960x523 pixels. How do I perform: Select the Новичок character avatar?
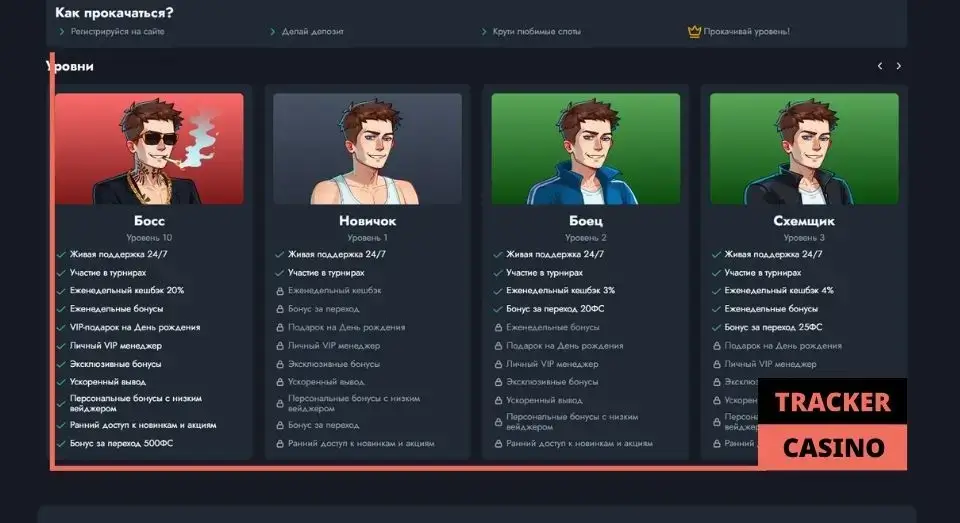(x=367, y=149)
